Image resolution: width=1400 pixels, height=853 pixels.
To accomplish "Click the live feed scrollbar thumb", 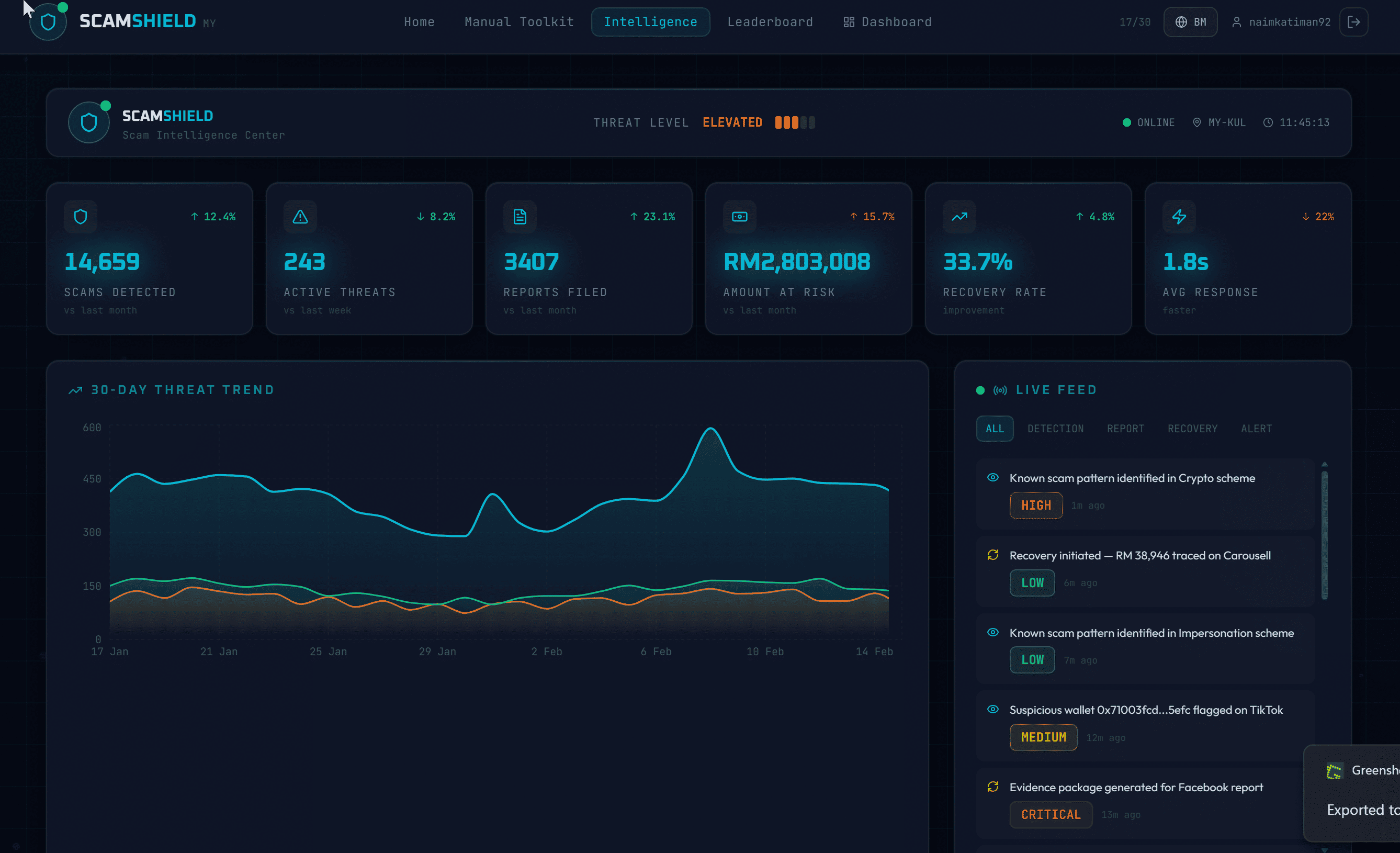I will (1324, 534).
